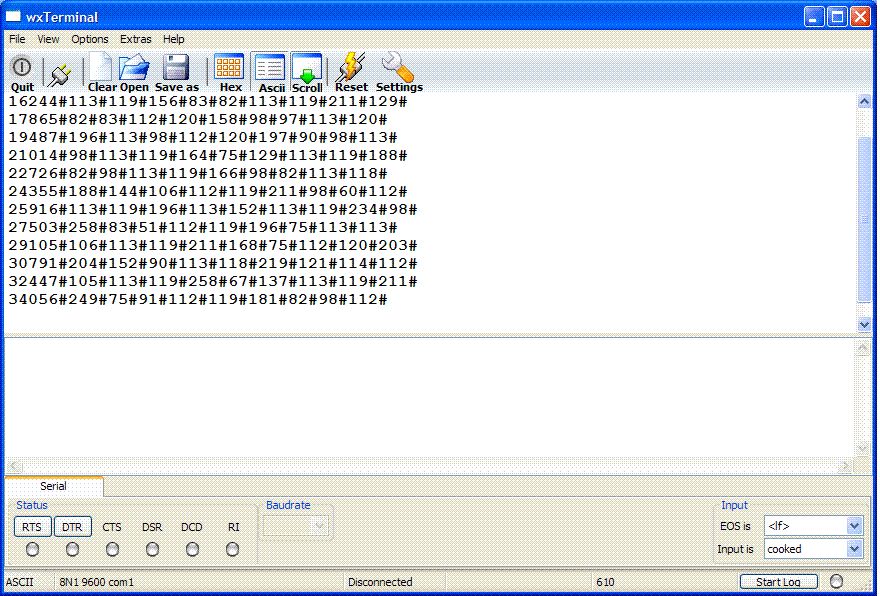Viewport: 880px width, 596px height.
Task: Click the DTR status indicator light
Action: pyautogui.click(x=72, y=549)
